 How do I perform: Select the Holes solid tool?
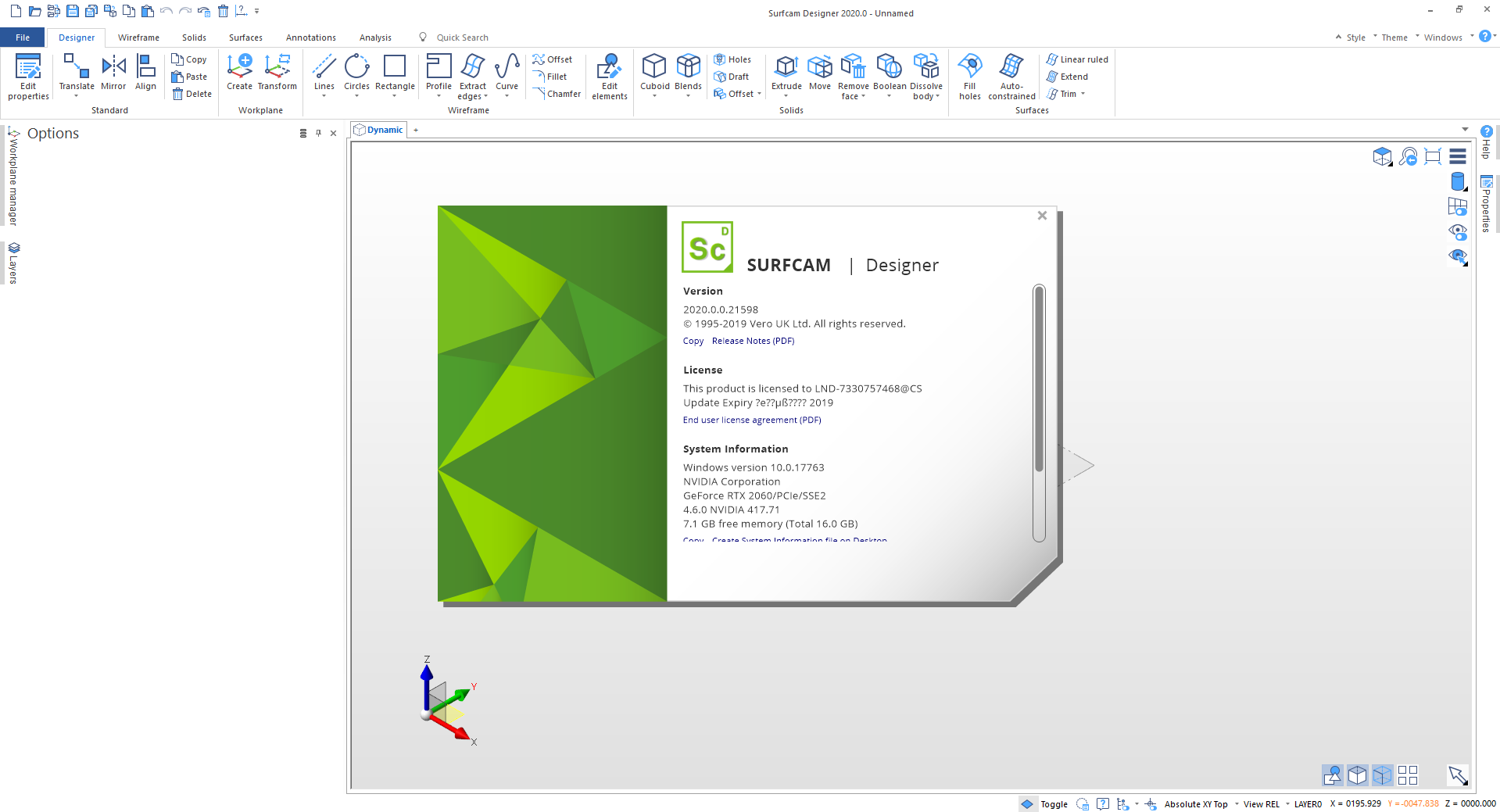[732, 59]
